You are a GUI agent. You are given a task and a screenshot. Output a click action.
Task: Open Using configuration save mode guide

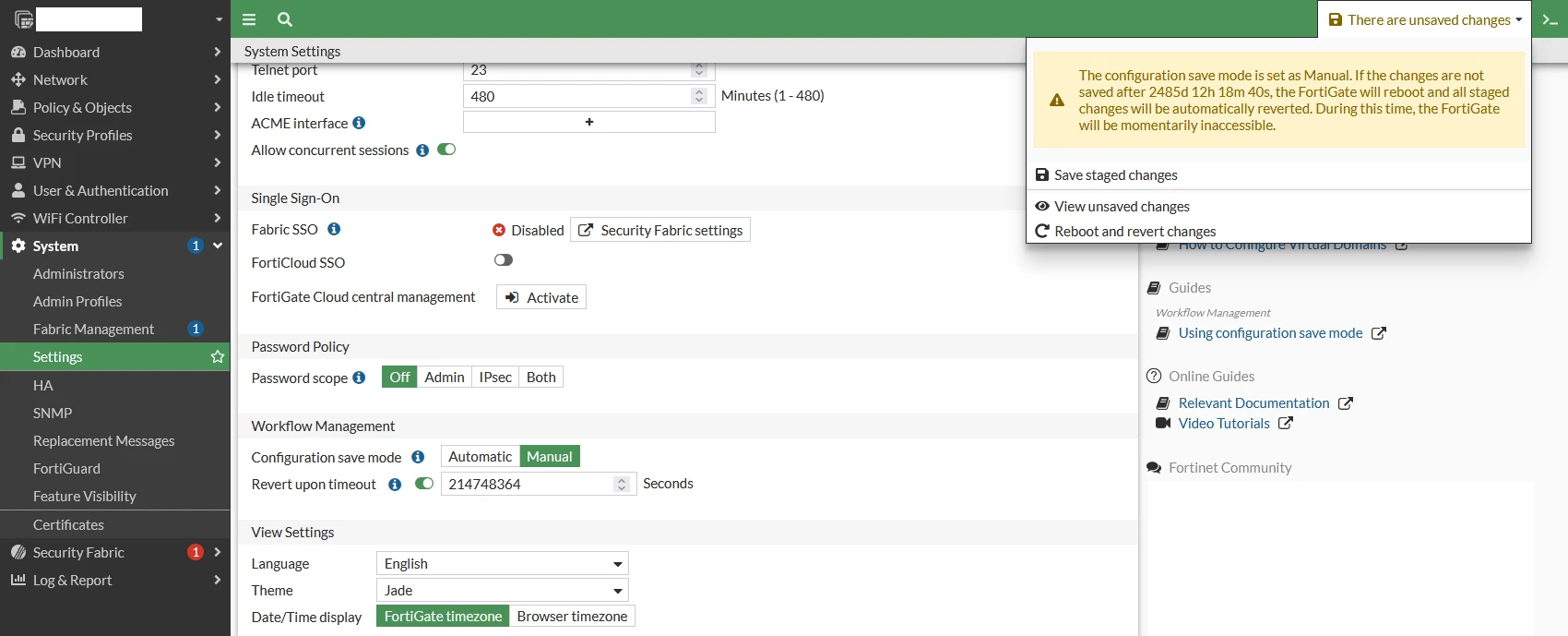1270,333
